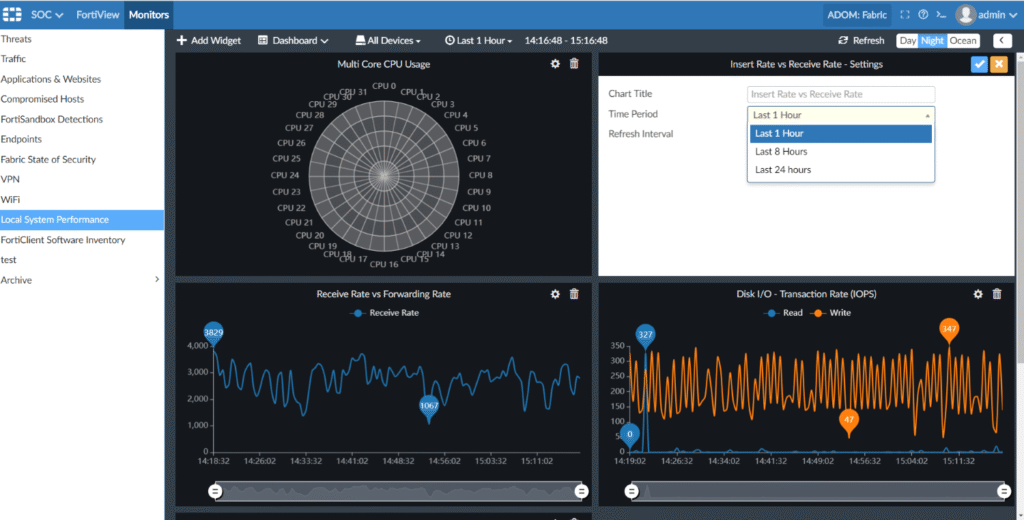Image resolution: width=1024 pixels, height=520 pixels.
Task: Toggle Write series in Disk I/O legend
Action: point(838,313)
